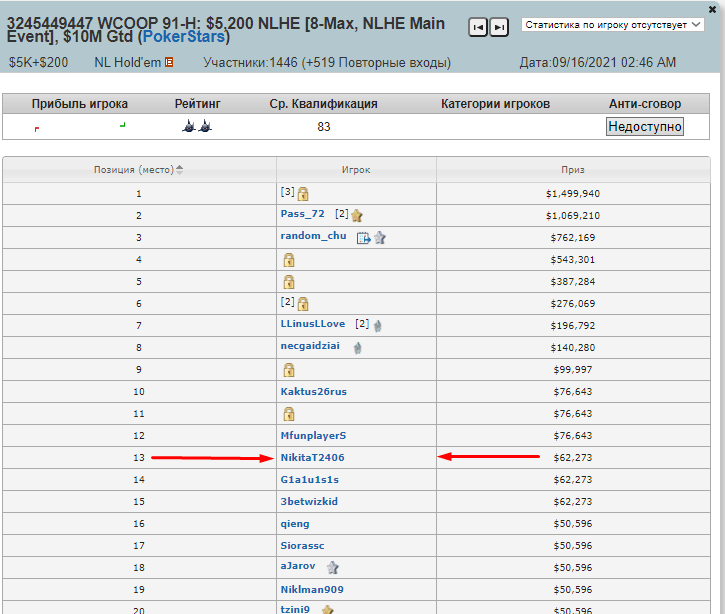Click the Приз column header
Screen dimensions: 725x614
pos(573,170)
